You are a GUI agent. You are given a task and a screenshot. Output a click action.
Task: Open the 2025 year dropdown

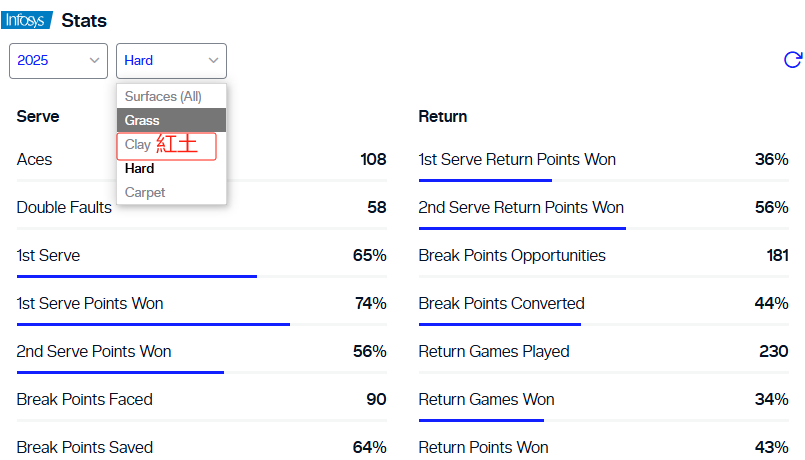[x=58, y=61]
